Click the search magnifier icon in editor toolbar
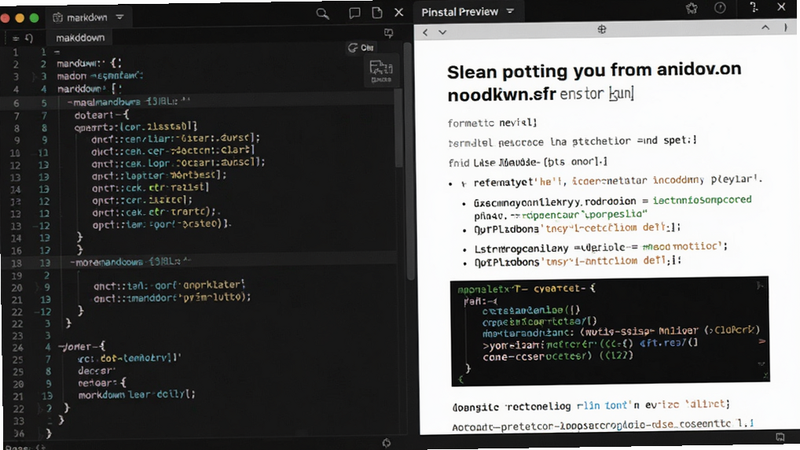This screenshot has height=450, width=800. click(322, 14)
